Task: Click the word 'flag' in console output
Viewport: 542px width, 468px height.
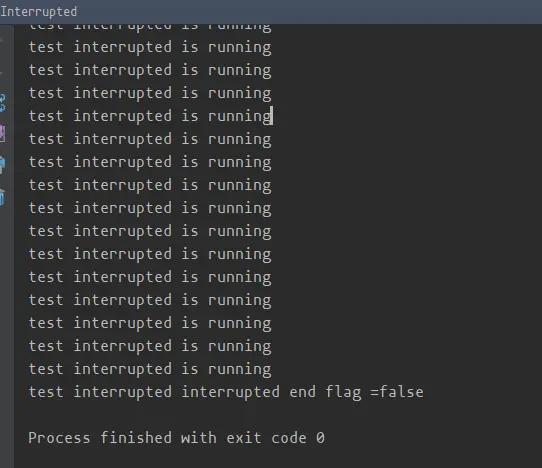Action: [343, 392]
